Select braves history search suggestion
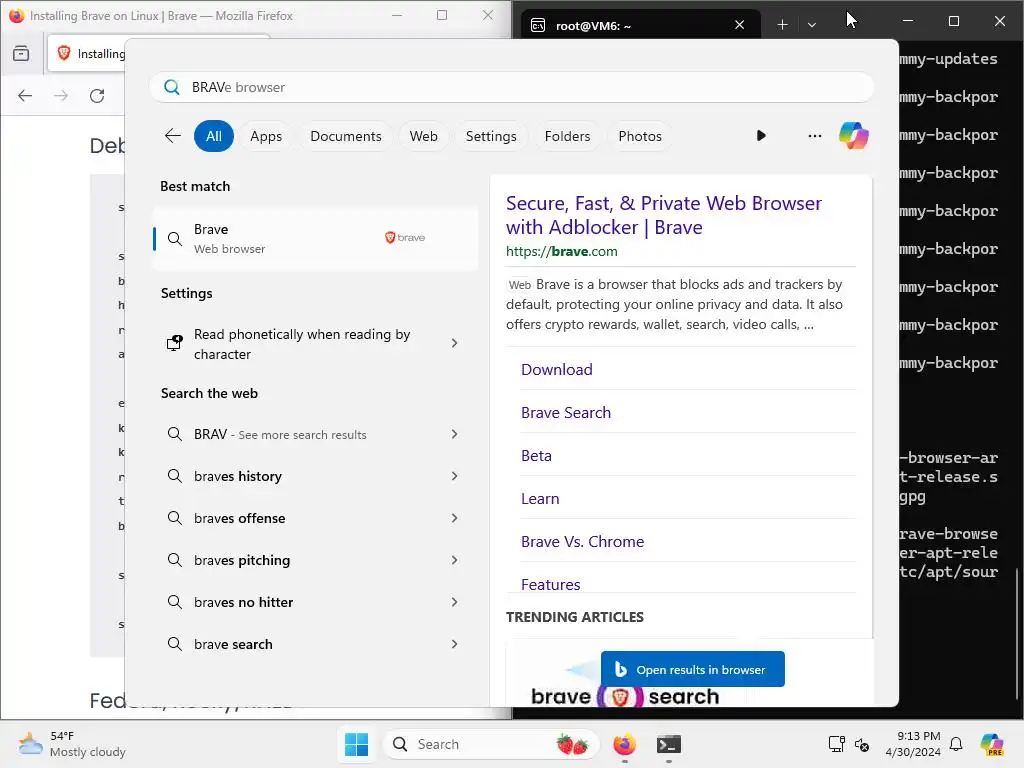 tap(238, 476)
